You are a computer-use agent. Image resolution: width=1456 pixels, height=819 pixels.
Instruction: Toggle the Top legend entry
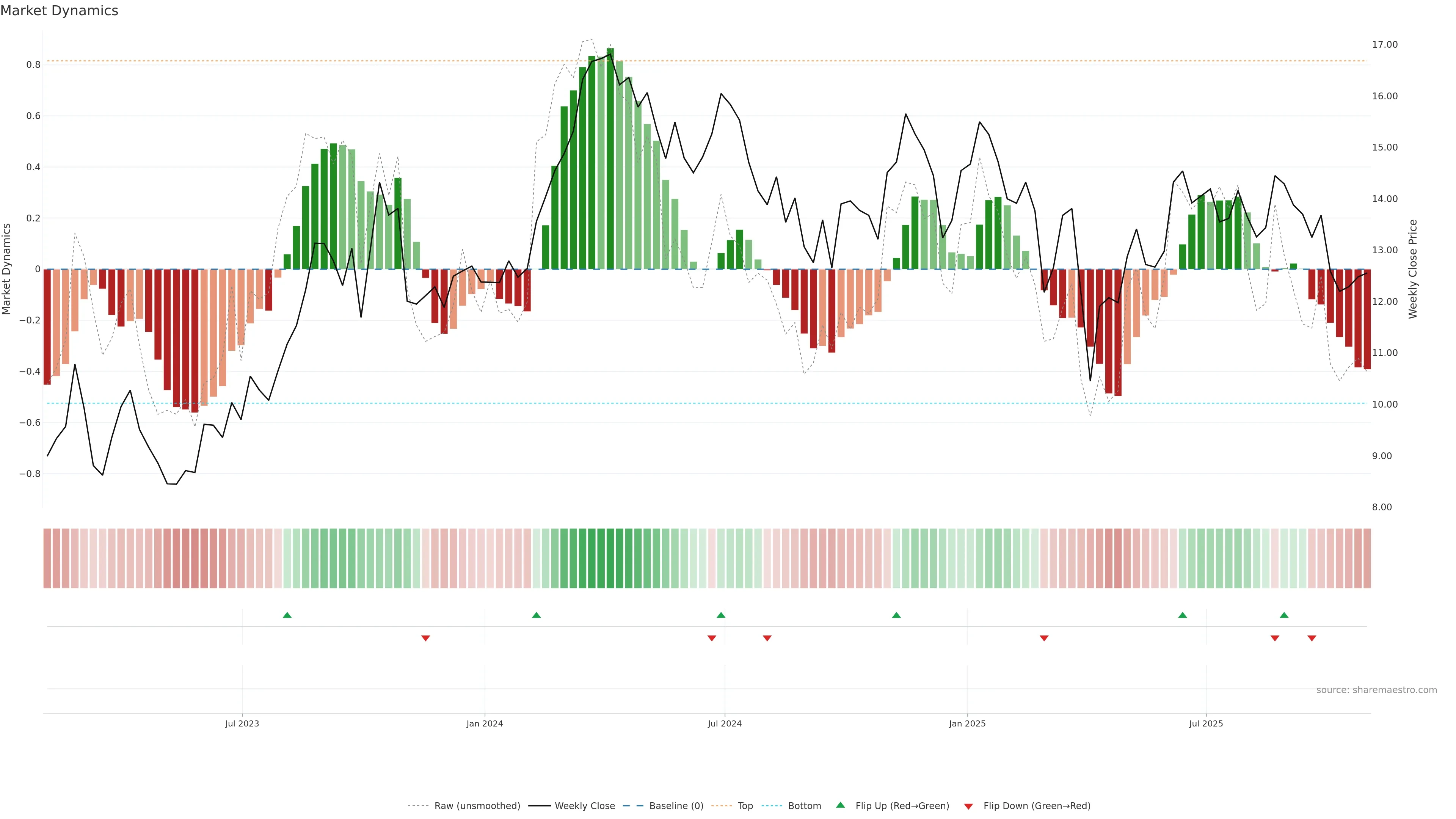[745, 806]
